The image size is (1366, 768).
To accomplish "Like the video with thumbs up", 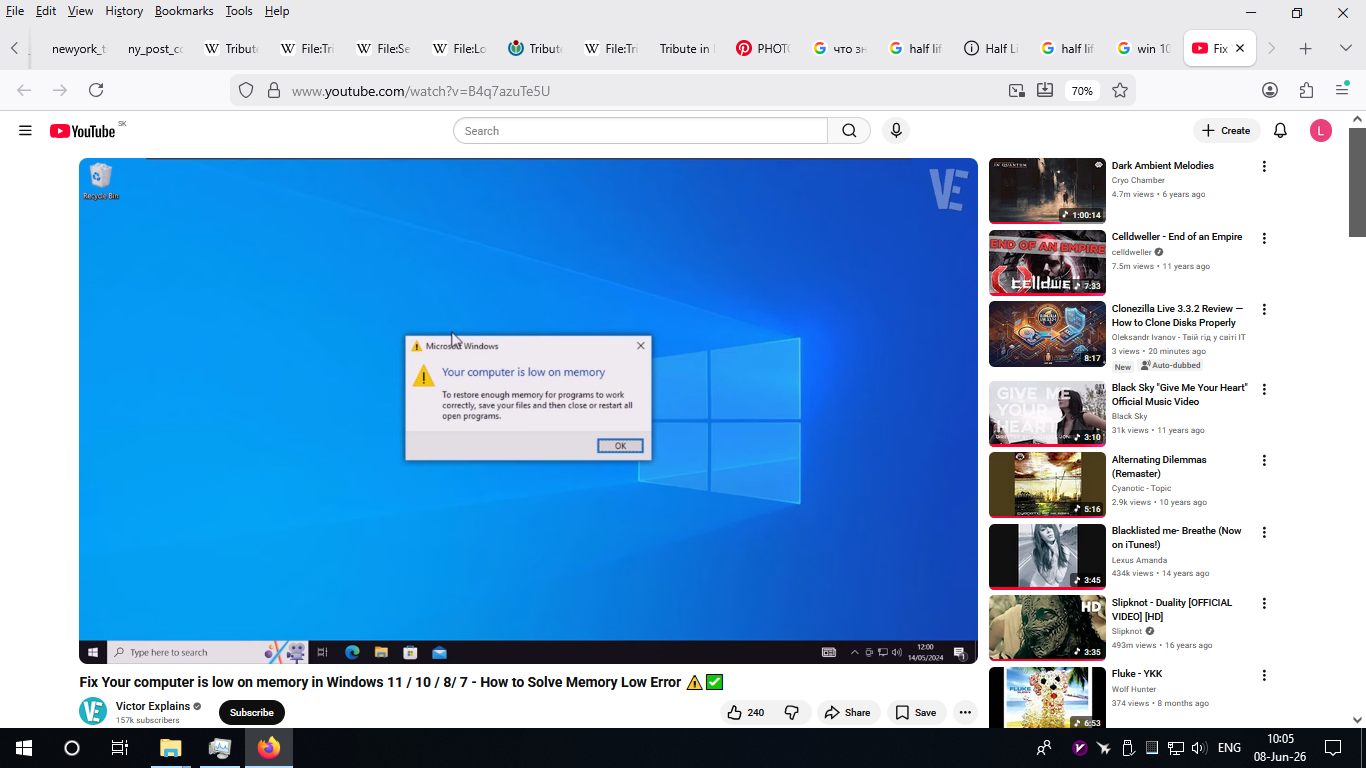I will coord(746,712).
